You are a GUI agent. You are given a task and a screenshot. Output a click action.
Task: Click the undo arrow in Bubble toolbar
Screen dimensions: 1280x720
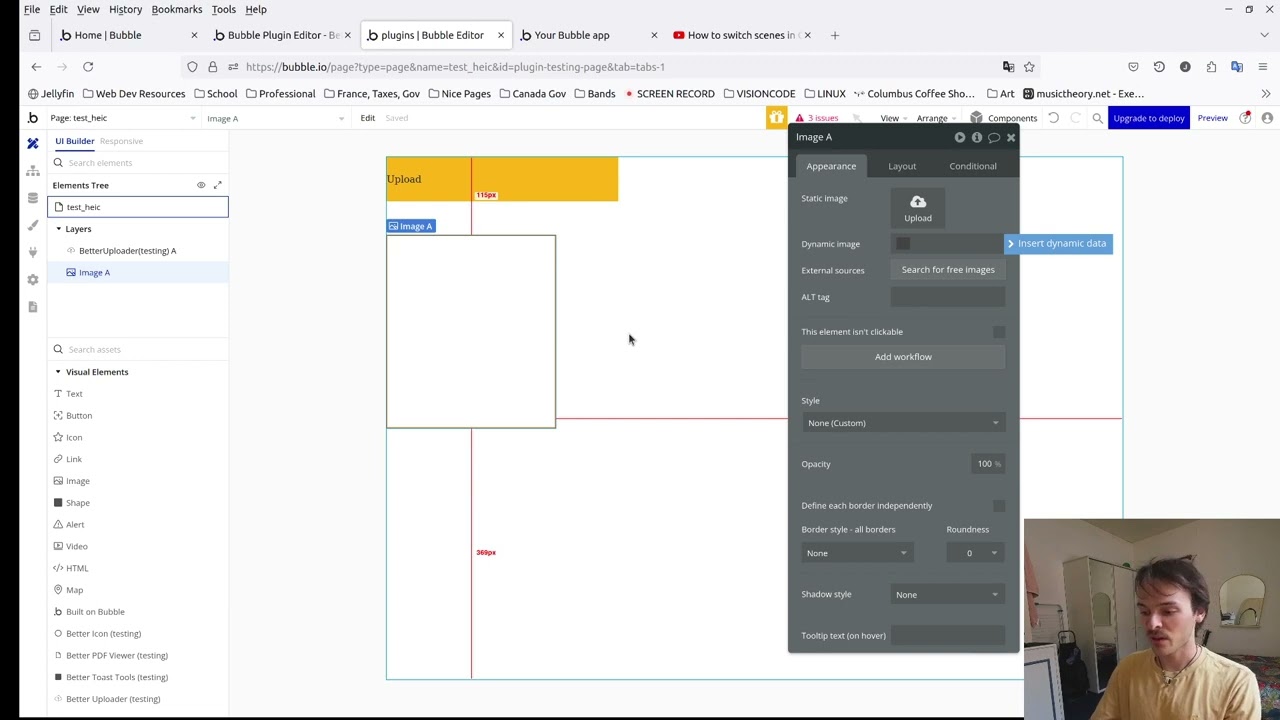[x=1053, y=118]
